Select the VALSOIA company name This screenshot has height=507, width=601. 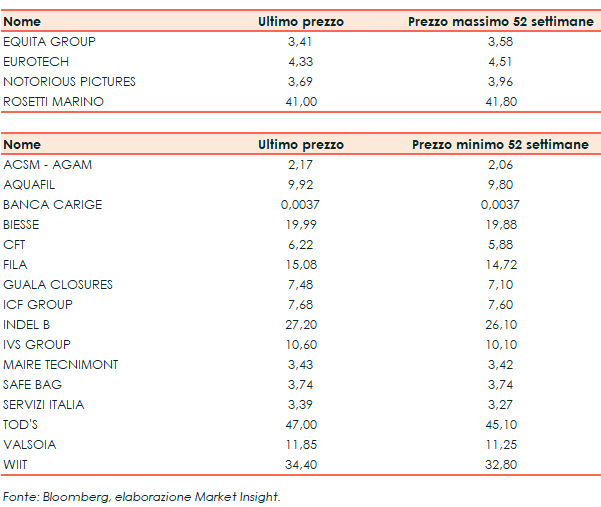[31, 444]
